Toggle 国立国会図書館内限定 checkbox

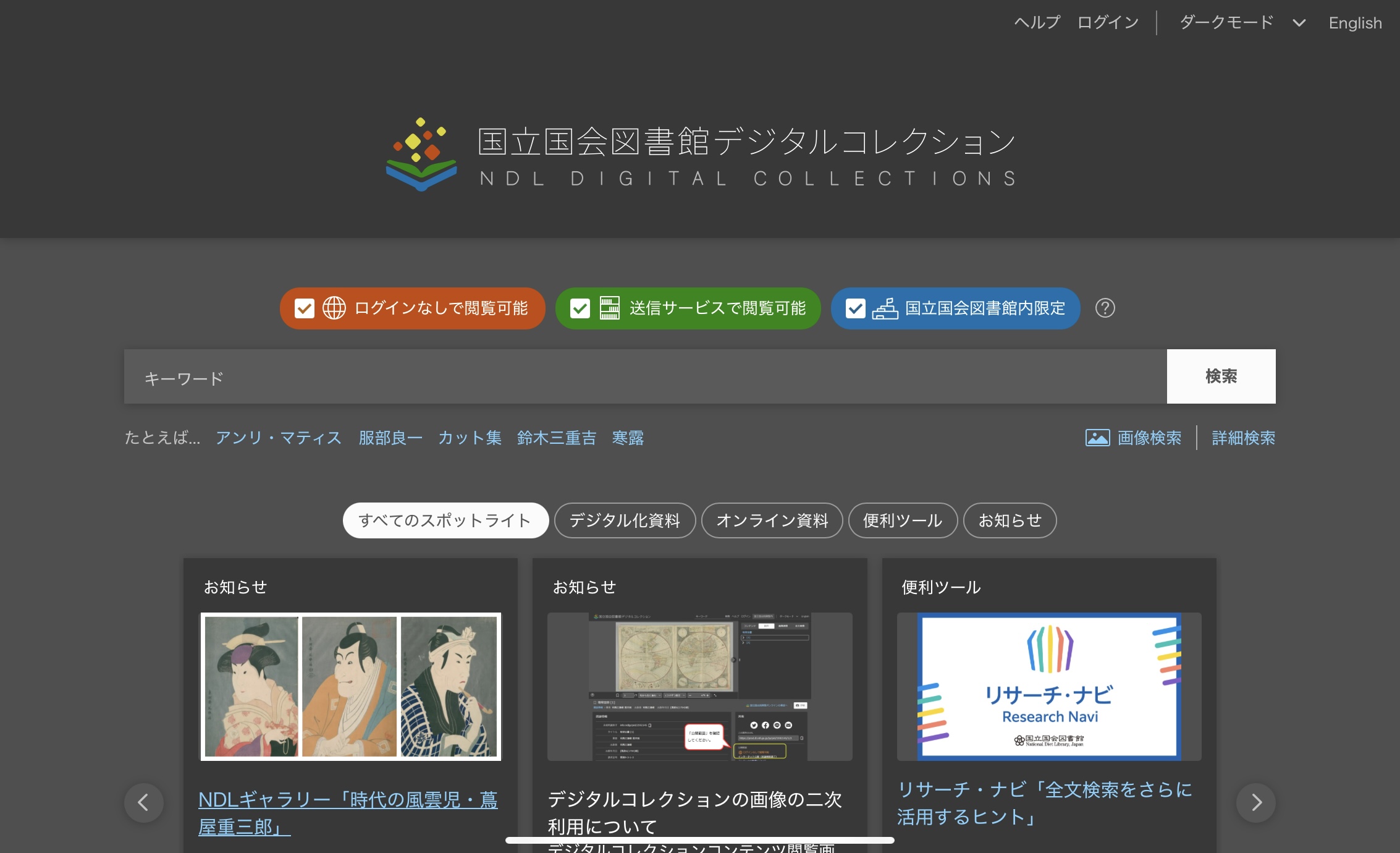855,308
